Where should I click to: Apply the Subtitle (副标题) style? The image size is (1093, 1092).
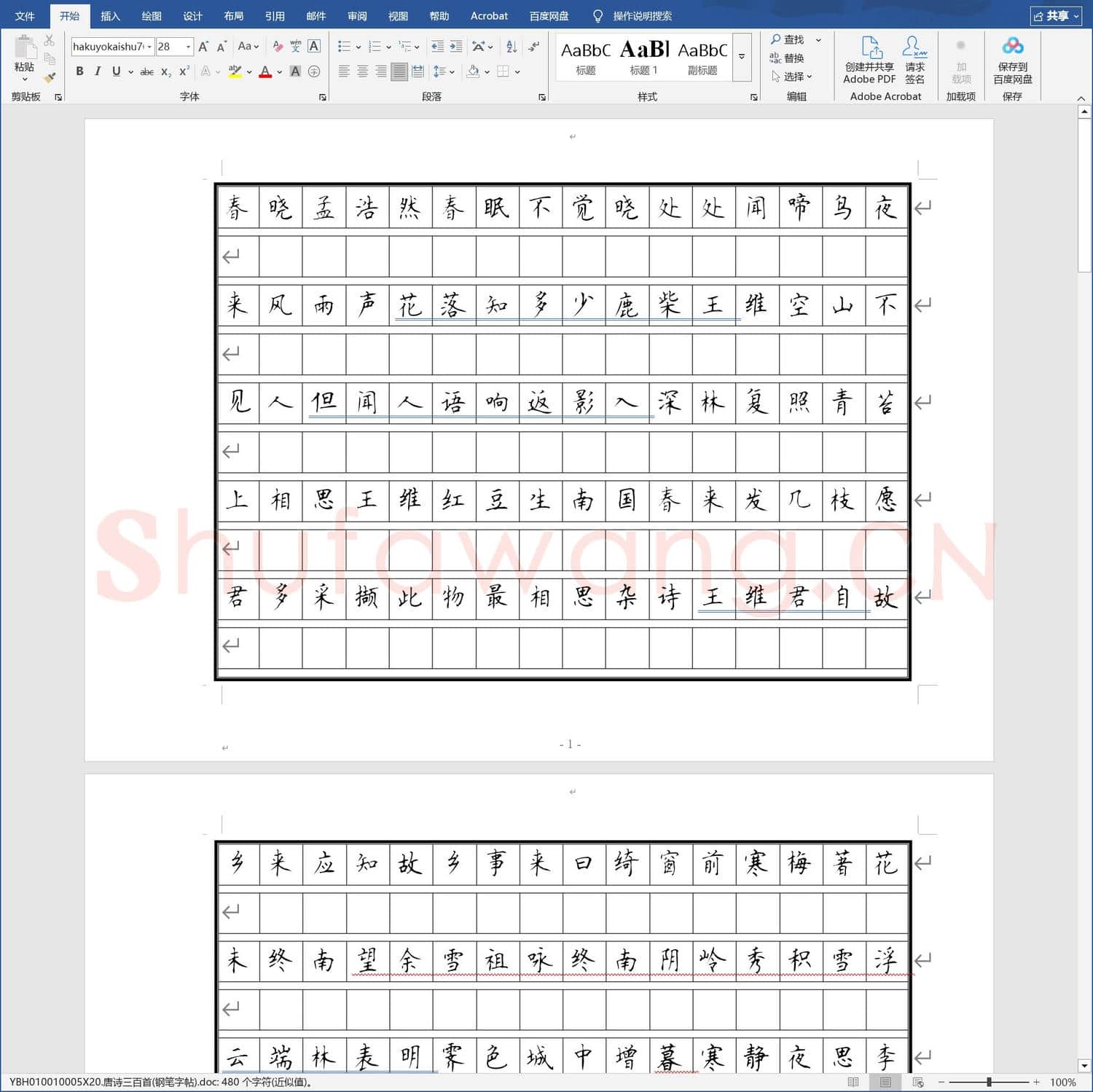click(x=702, y=57)
